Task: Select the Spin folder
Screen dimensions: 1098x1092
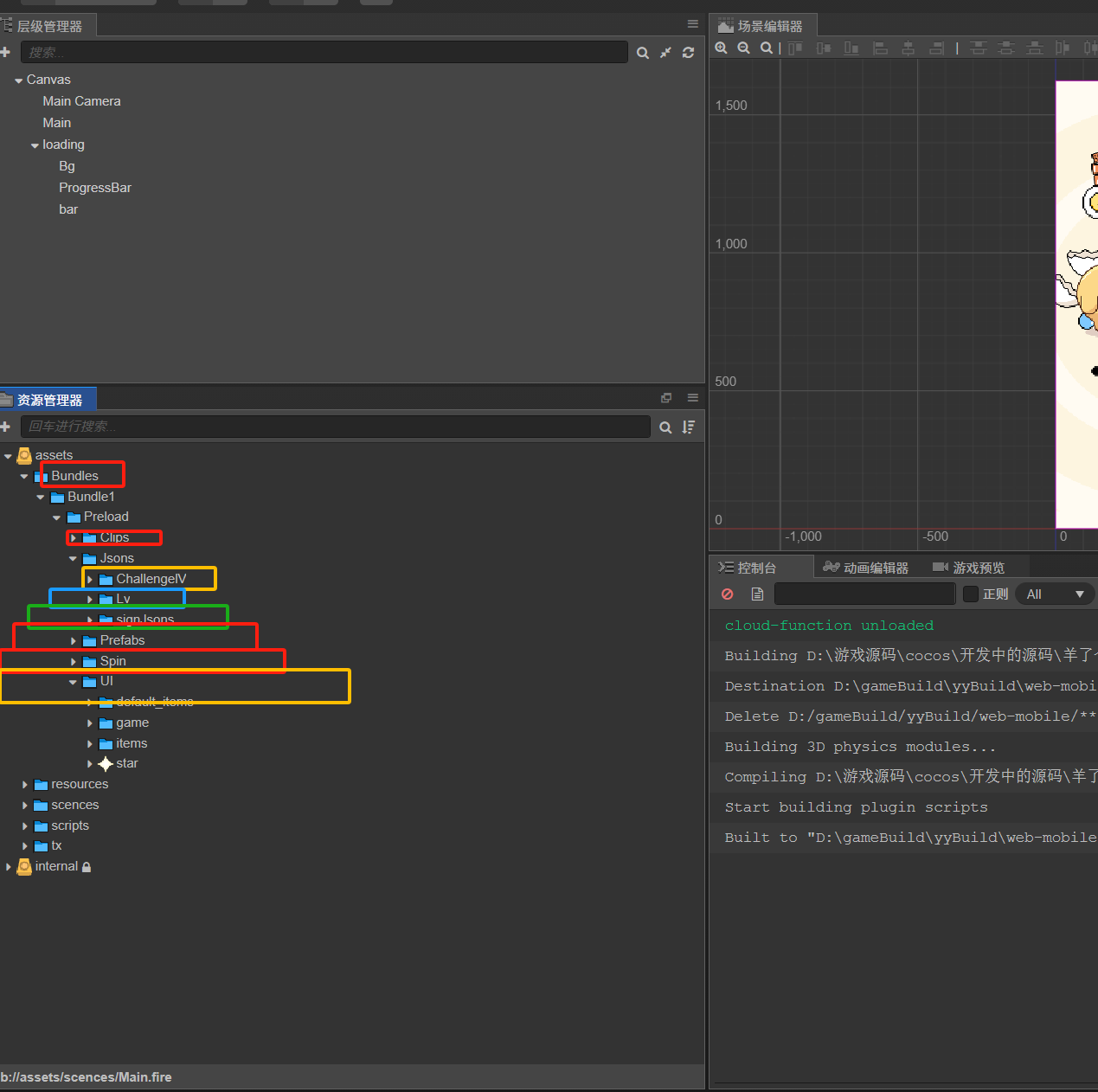Action: coord(112,661)
